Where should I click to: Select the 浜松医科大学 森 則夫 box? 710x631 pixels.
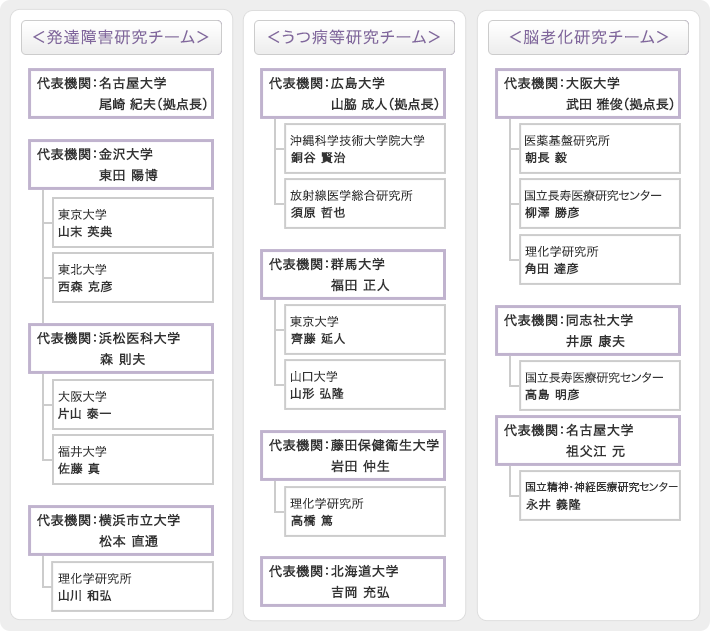(x=121, y=349)
